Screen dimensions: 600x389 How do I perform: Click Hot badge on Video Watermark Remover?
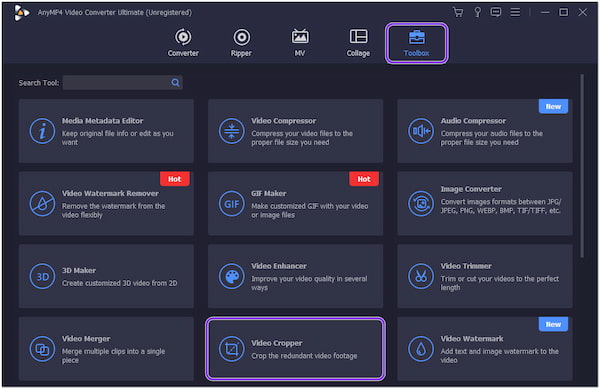click(174, 179)
